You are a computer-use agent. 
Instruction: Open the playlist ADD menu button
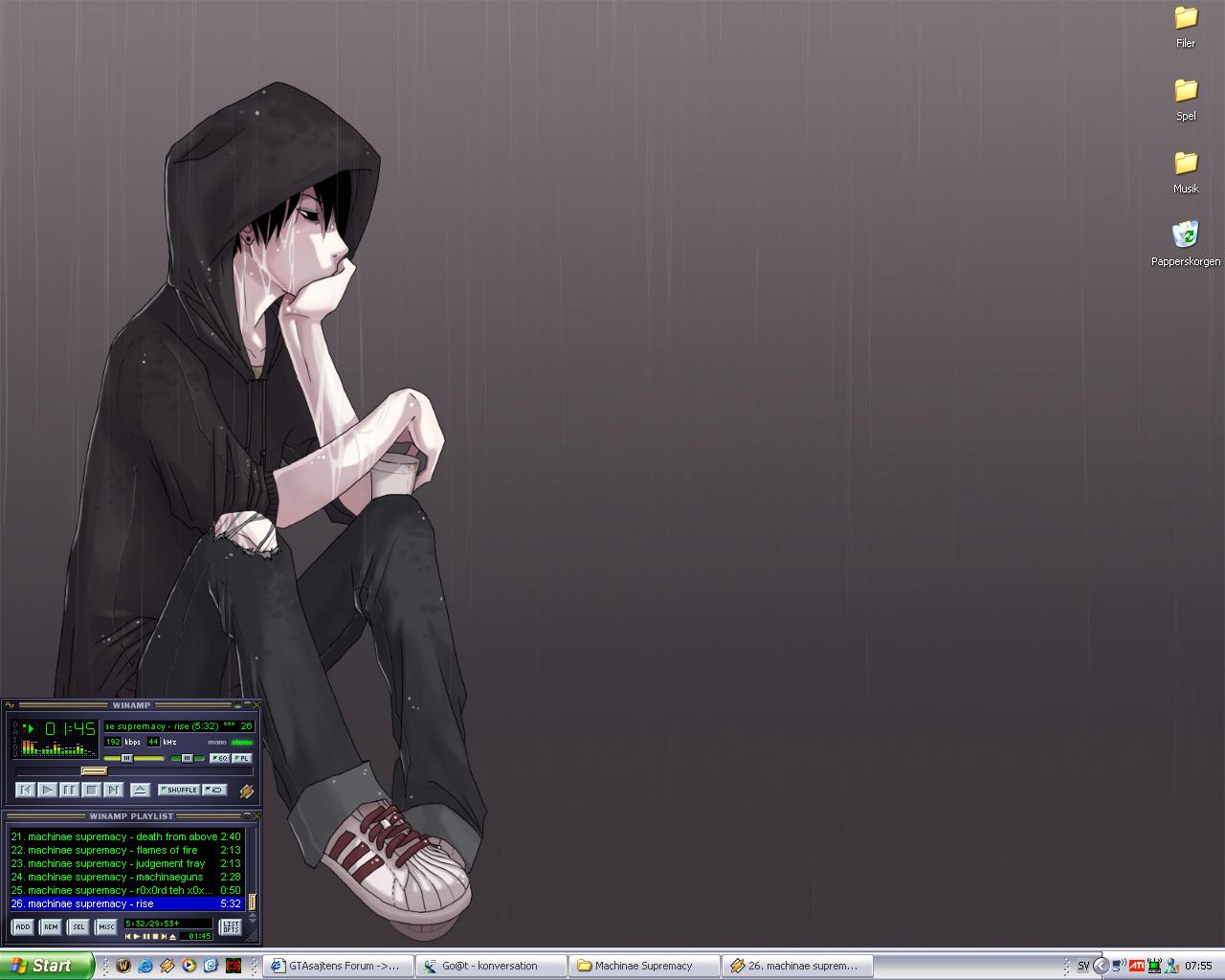pyautogui.click(x=22, y=927)
